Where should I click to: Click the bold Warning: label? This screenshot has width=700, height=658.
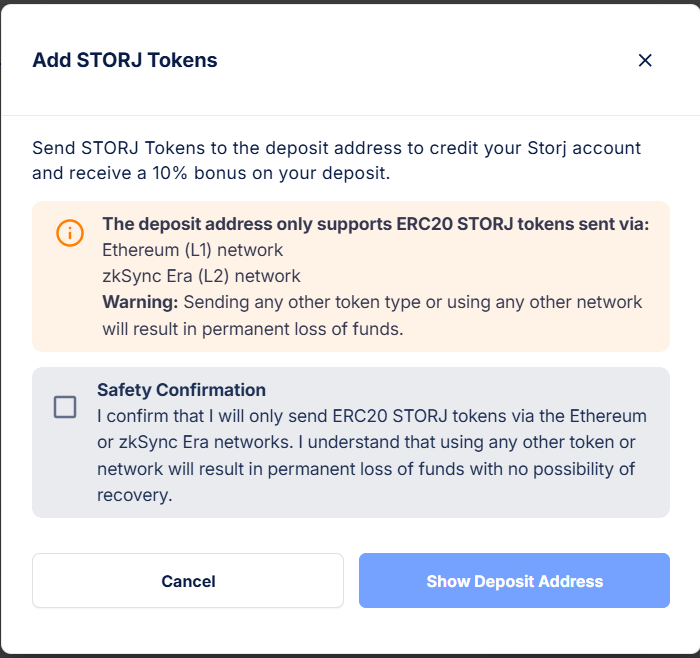140,302
